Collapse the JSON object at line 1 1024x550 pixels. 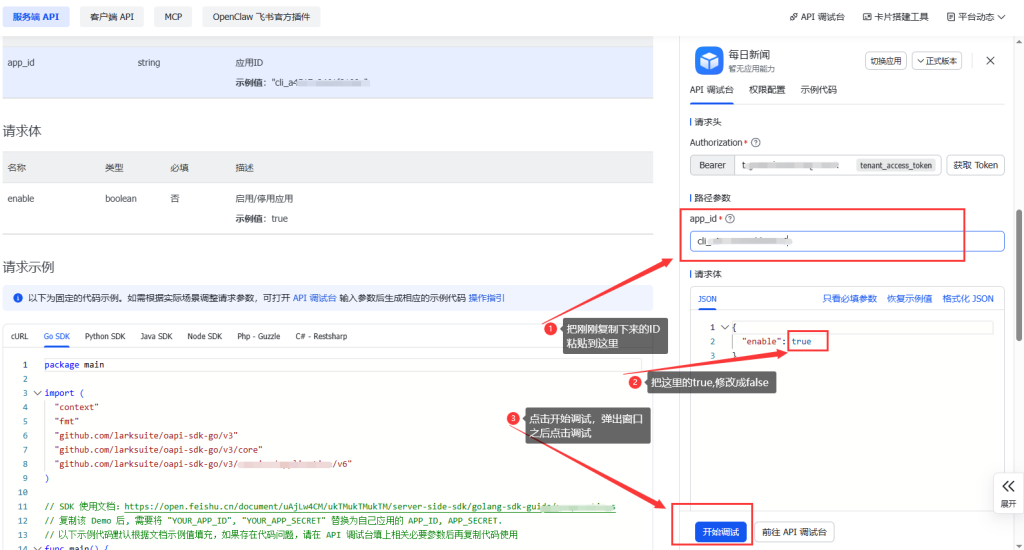pyautogui.click(x=724, y=327)
